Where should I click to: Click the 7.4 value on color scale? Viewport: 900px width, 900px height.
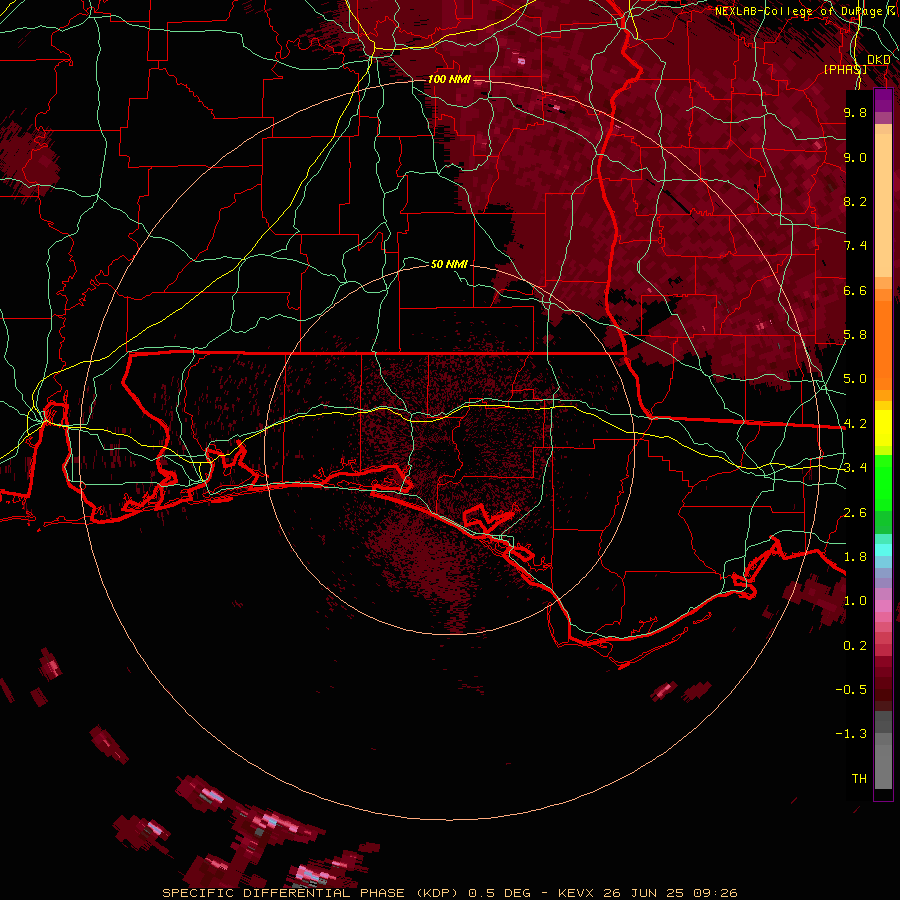point(855,246)
